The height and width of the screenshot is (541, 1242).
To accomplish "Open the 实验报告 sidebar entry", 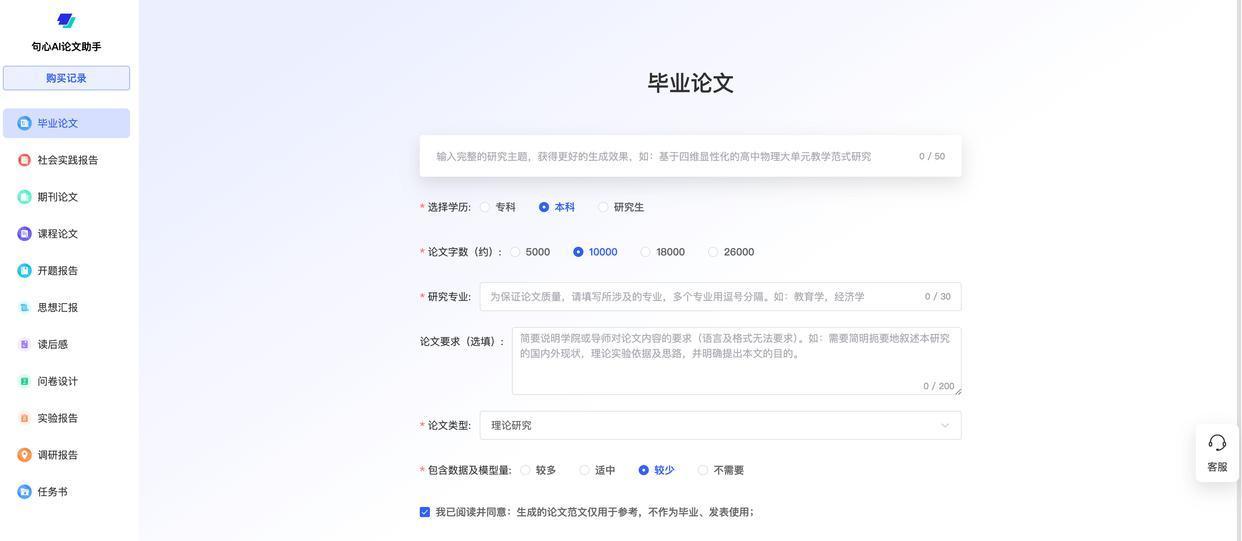I will [57, 418].
